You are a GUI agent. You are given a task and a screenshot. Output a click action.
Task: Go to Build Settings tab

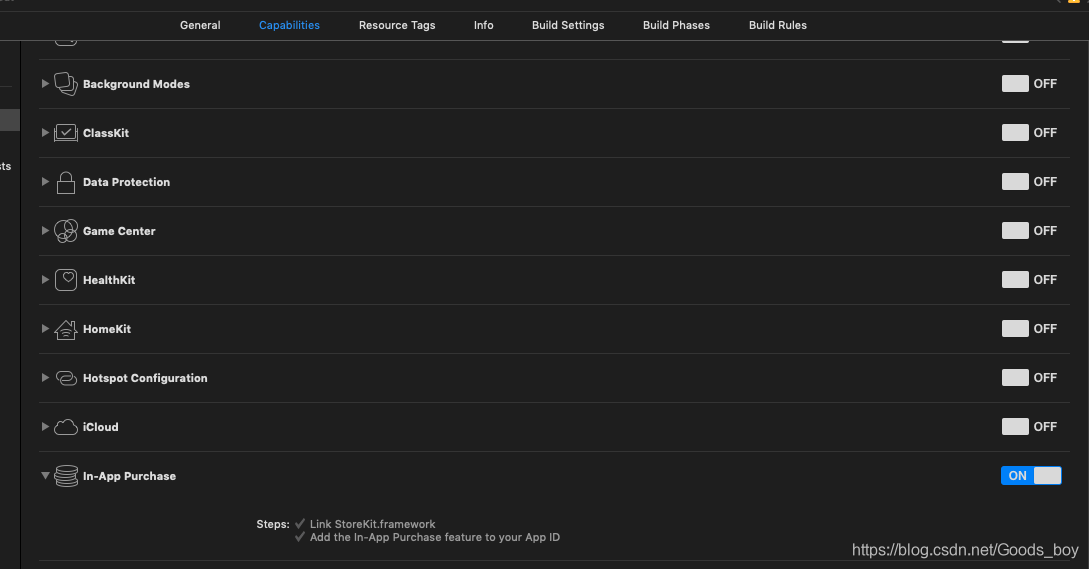coord(568,25)
